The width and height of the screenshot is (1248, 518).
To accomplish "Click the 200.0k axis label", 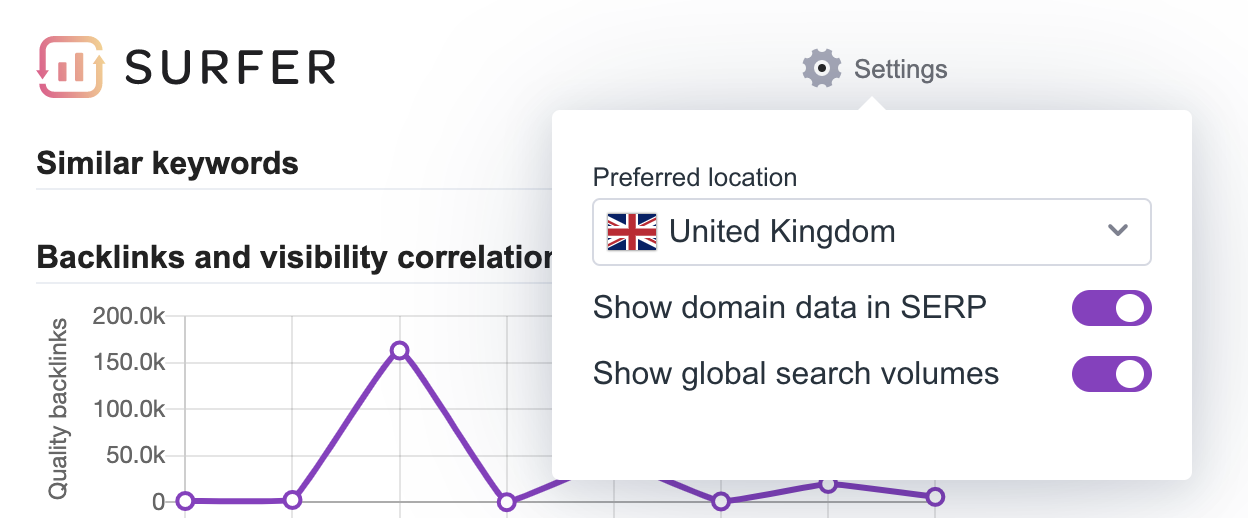I will click(129, 317).
